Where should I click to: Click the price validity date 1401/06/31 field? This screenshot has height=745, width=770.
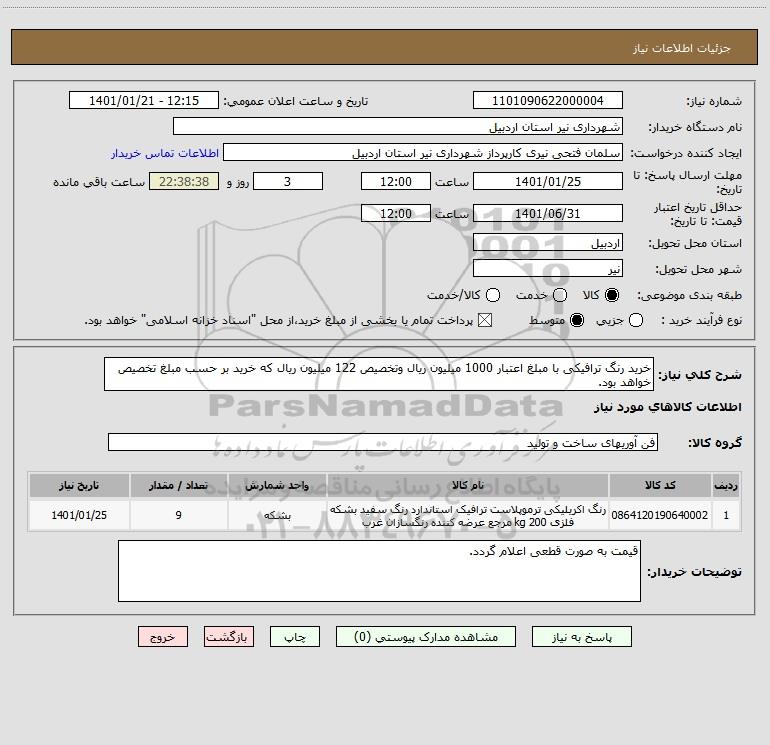coord(548,214)
